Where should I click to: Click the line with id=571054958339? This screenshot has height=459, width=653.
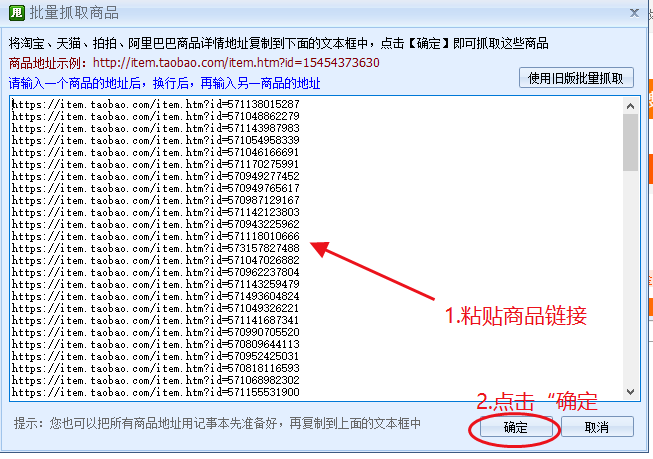pos(156,140)
